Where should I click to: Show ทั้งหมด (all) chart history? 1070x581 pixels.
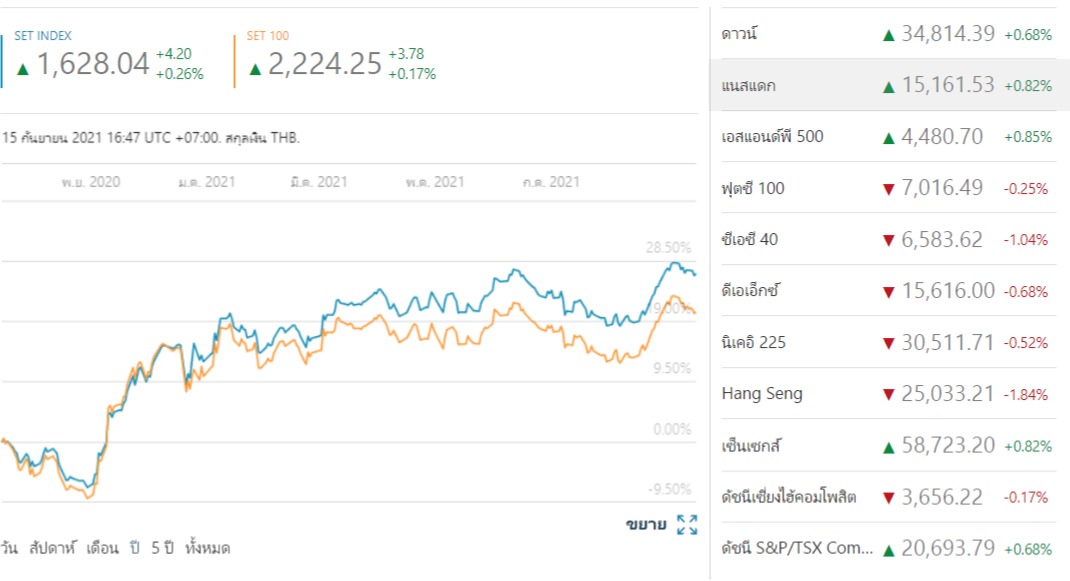click(208, 548)
